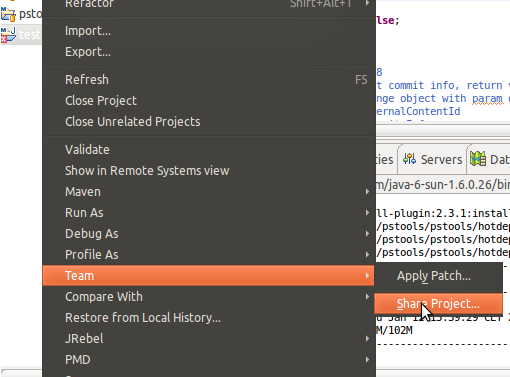Viewport: 510px width, 377px height.
Task: Open Restore from Local History
Action: (x=209, y=318)
